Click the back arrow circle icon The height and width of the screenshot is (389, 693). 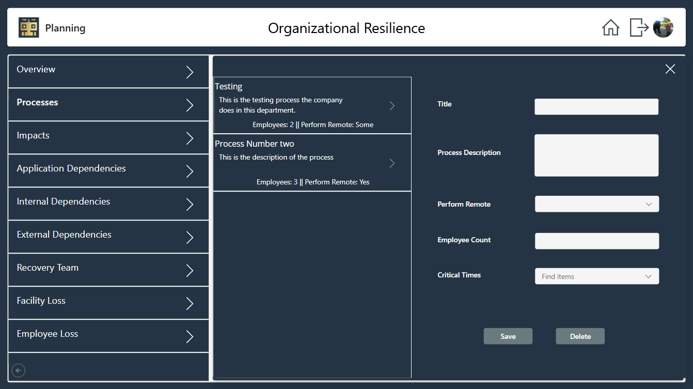19,370
